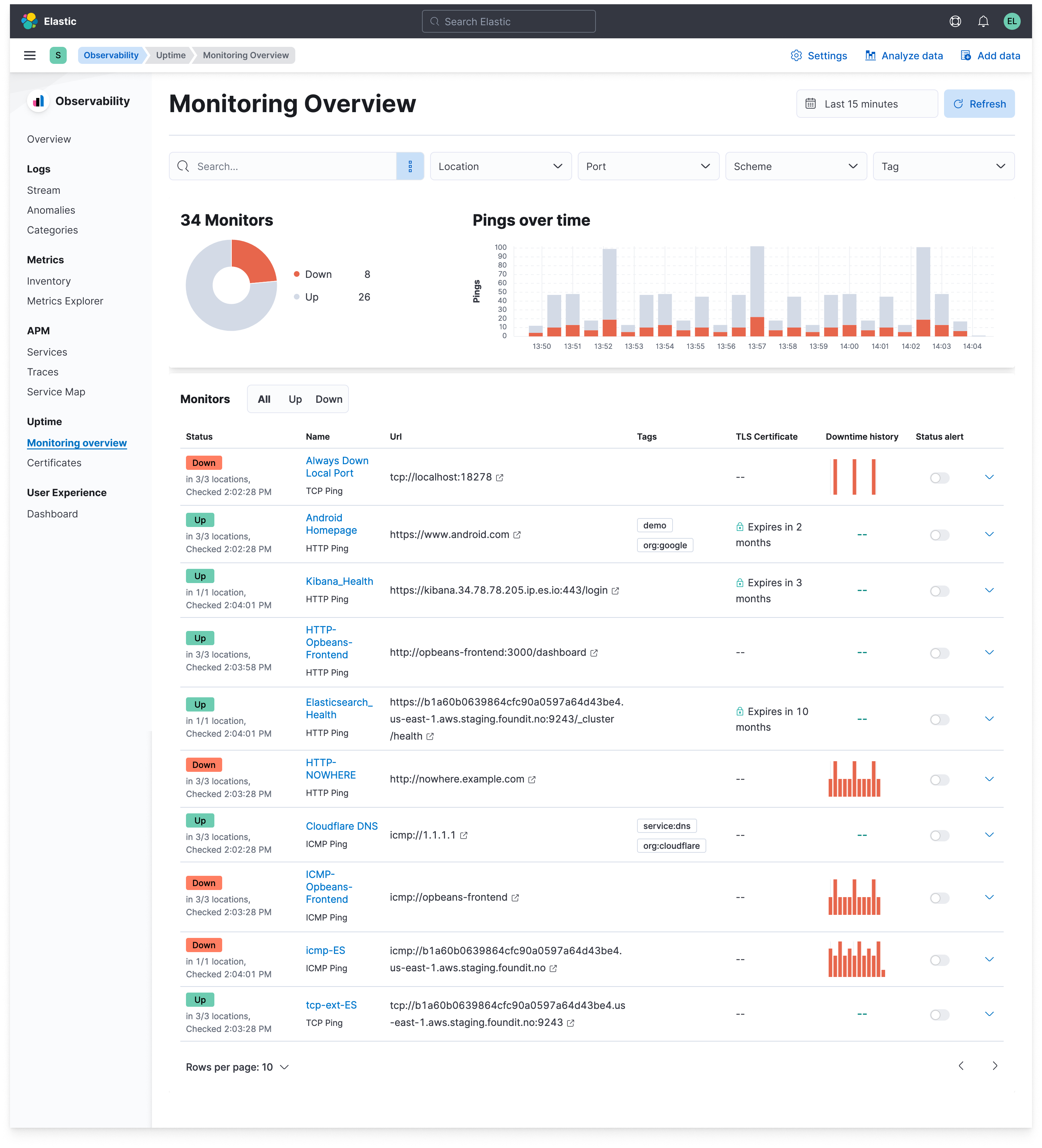Expand the HTTP-NOWHERE monitor row
The width and height of the screenshot is (1042, 1148).
point(989,779)
